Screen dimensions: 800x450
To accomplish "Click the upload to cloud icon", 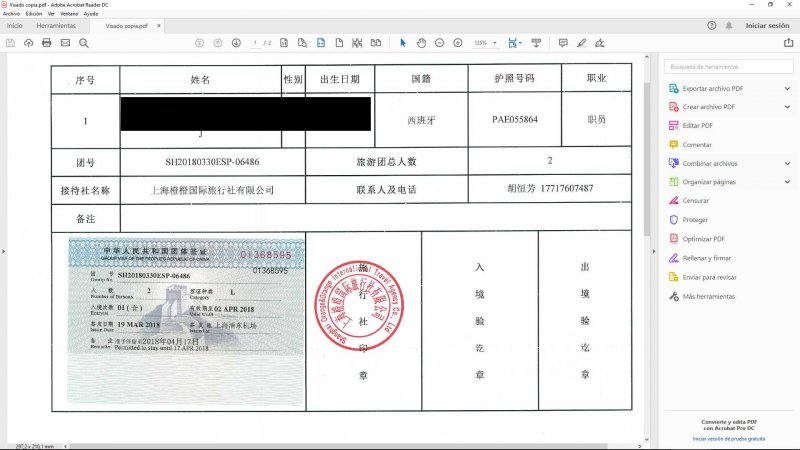I will click(29, 43).
